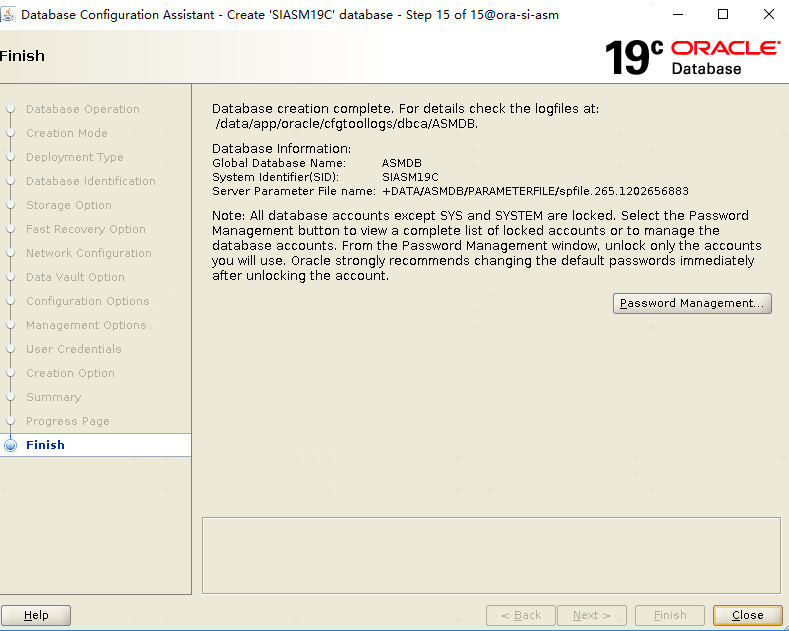Select the User Credentials step
Image resolution: width=789 pixels, height=631 pixels.
[x=74, y=349]
